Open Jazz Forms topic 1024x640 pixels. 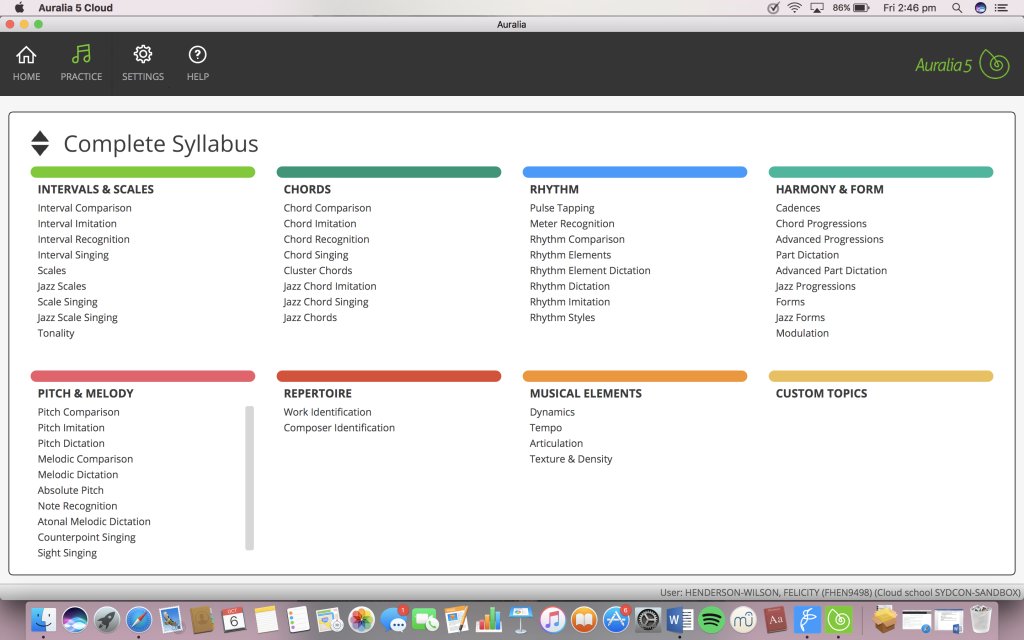800,317
